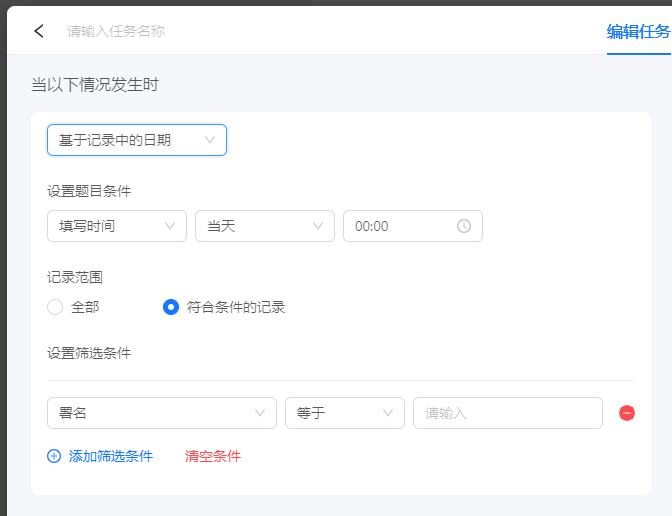Image resolution: width=672 pixels, height=516 pixels.
Task: Click chevron icon on 基于记录中的日期 box
Action: (x=210, y=140)
